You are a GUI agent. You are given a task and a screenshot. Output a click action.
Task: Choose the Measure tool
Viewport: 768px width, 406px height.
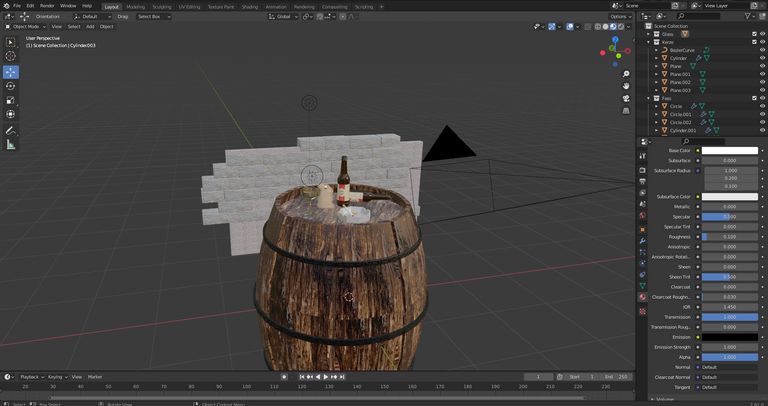click(x=11, y=145)
